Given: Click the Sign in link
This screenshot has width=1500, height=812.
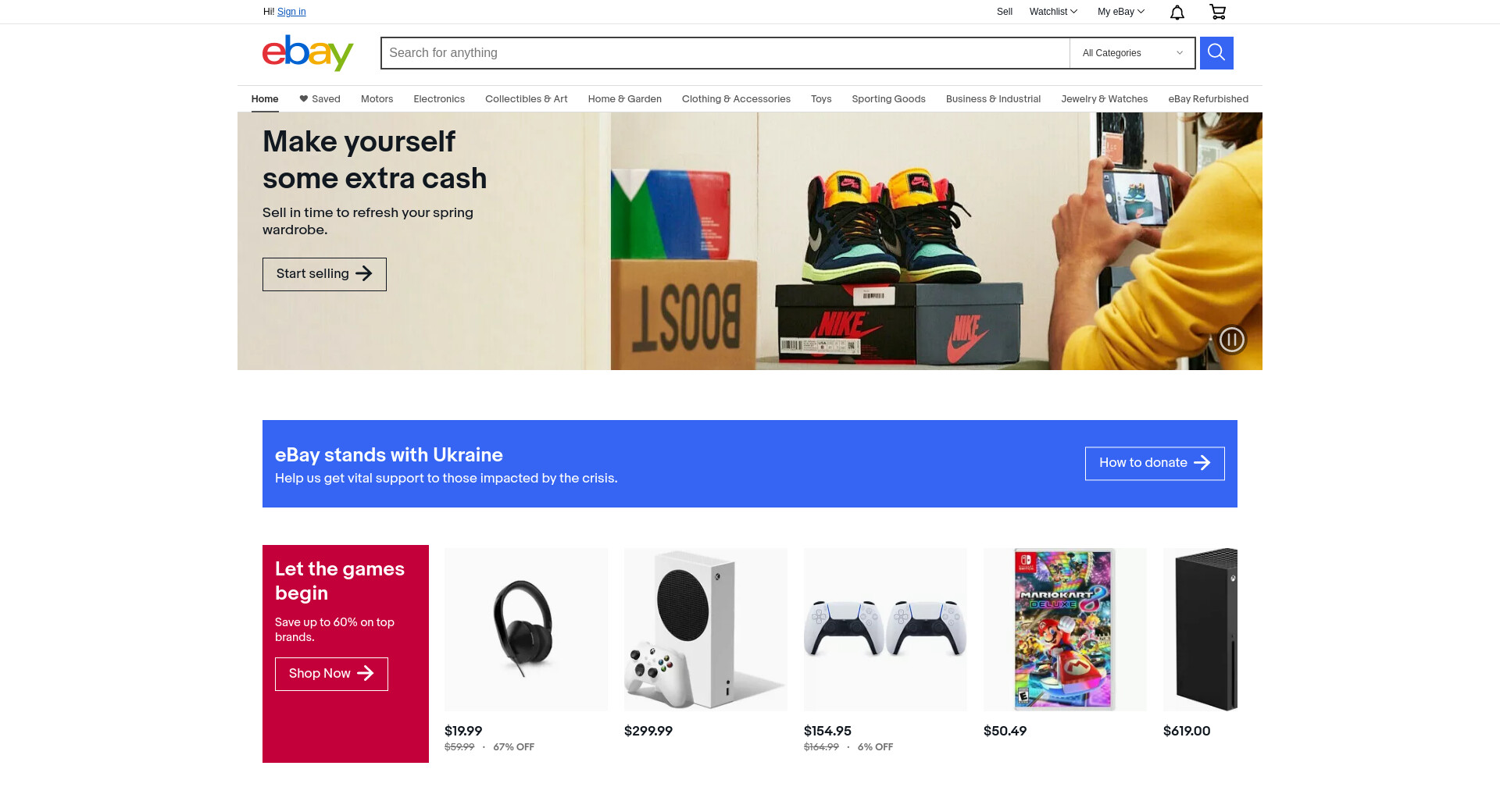Looking at the screenshot, I should [x=291, y=12].
